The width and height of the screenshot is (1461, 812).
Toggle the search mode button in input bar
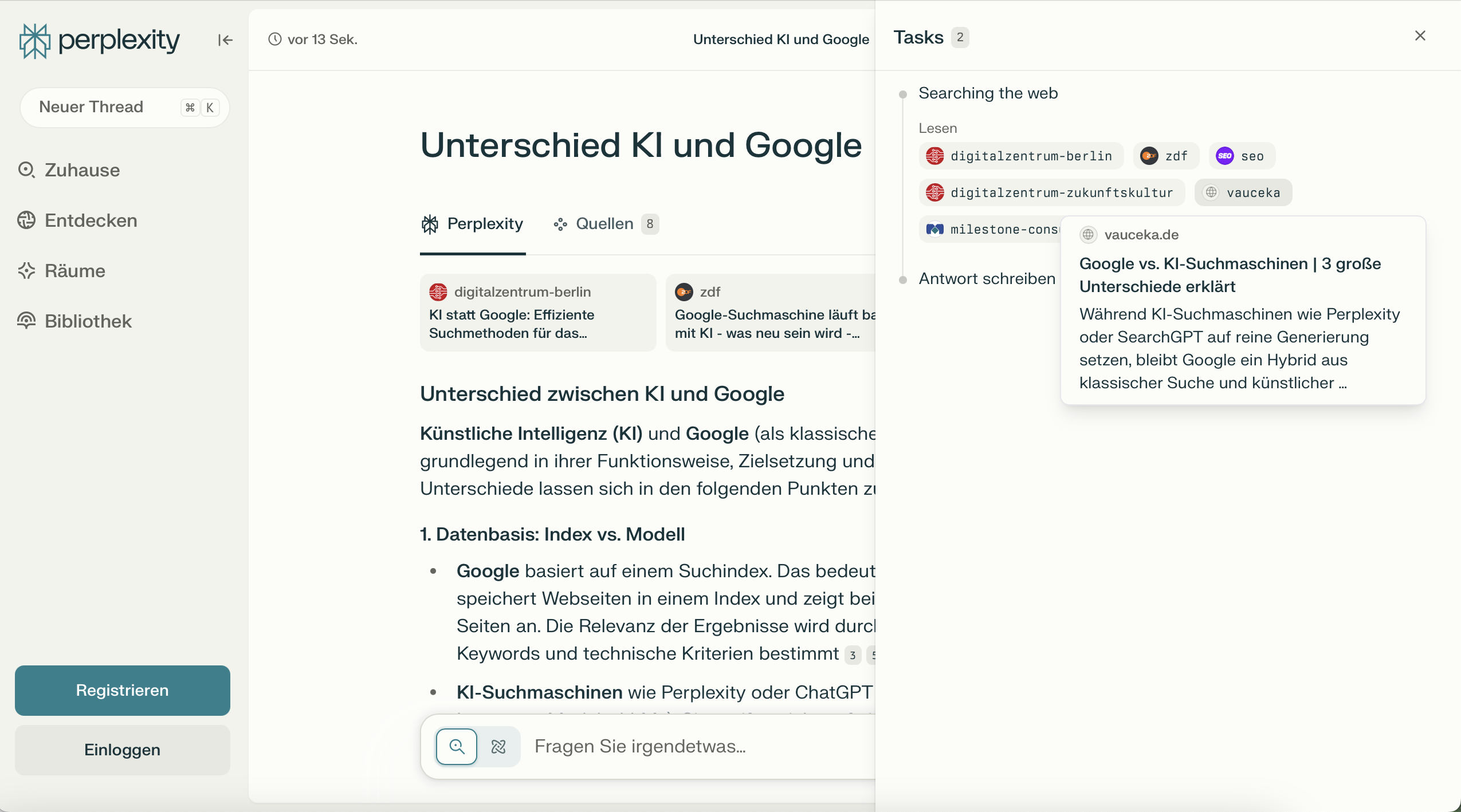[457, 747]
